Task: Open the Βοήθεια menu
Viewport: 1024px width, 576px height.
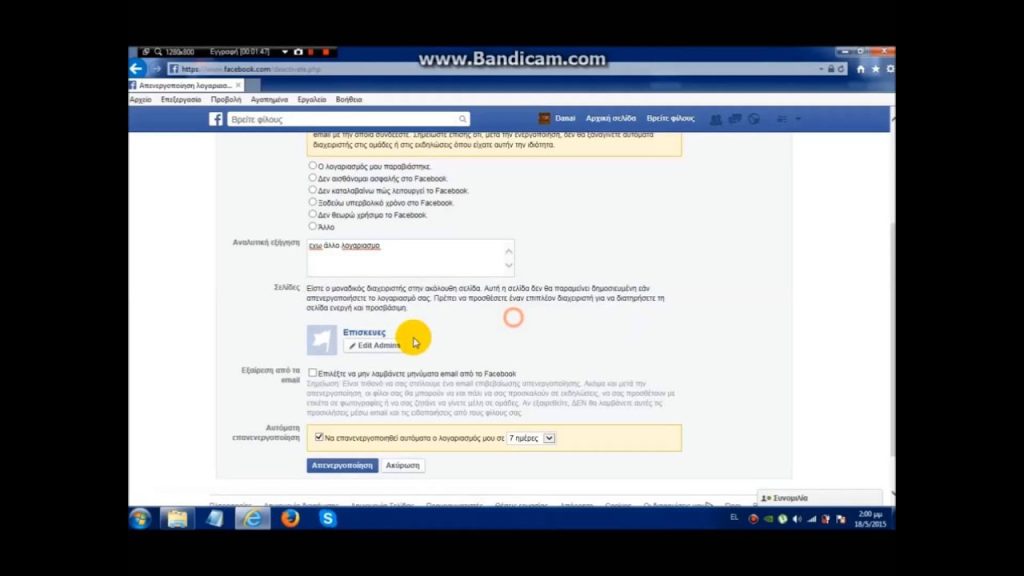Action: point(349,100)
